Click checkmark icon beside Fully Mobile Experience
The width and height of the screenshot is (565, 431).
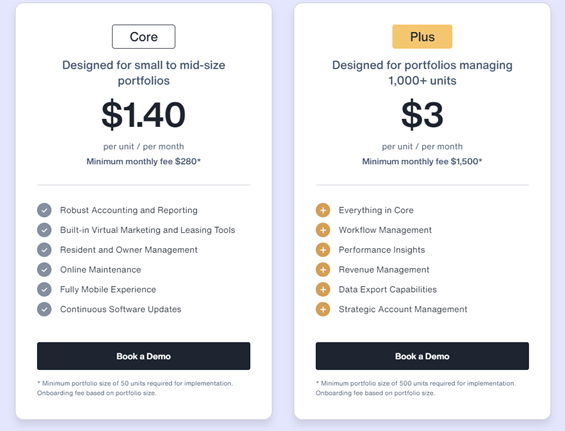point(44,289)
